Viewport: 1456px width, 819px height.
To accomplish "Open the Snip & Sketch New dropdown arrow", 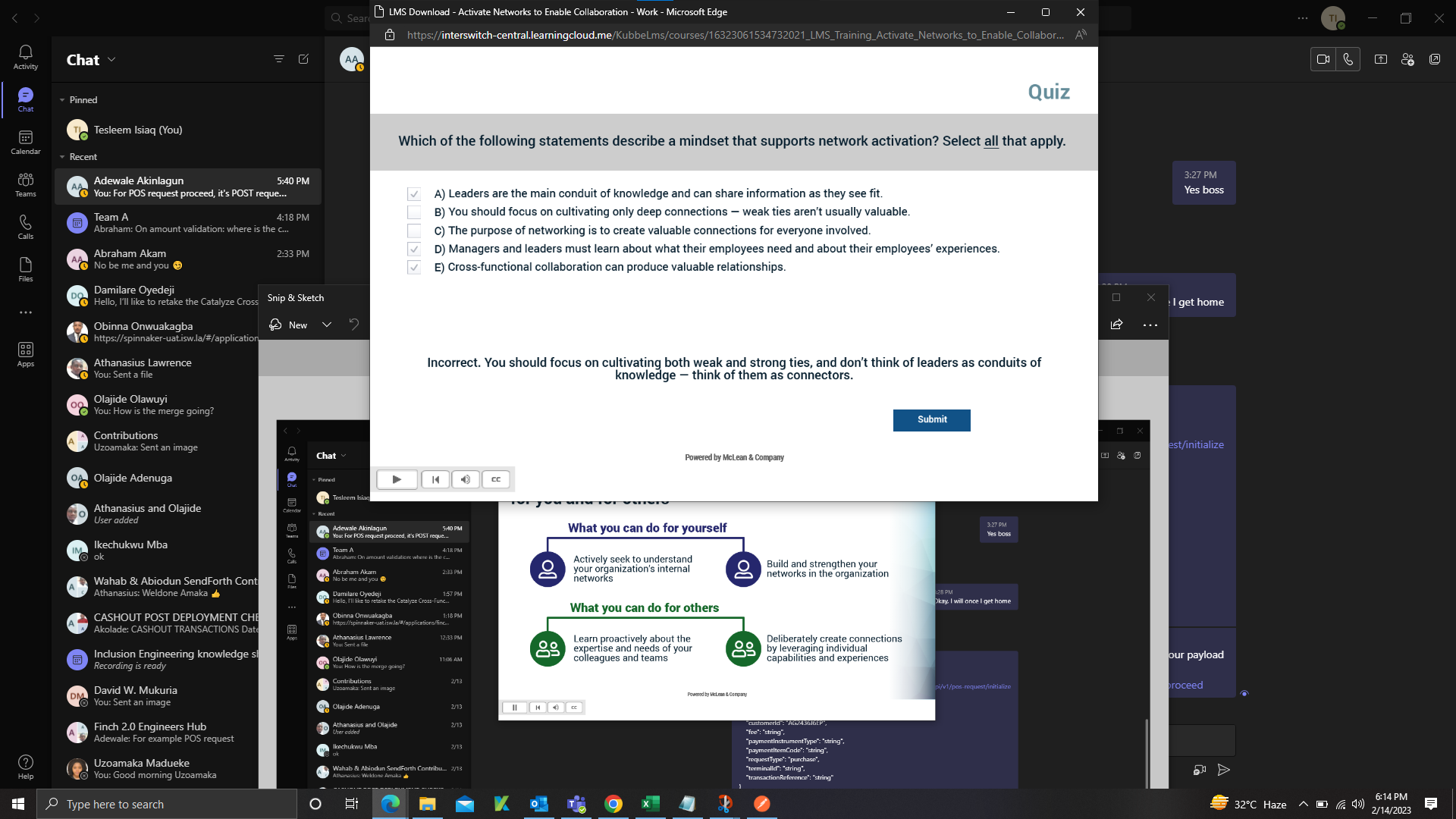I will 327,325.
